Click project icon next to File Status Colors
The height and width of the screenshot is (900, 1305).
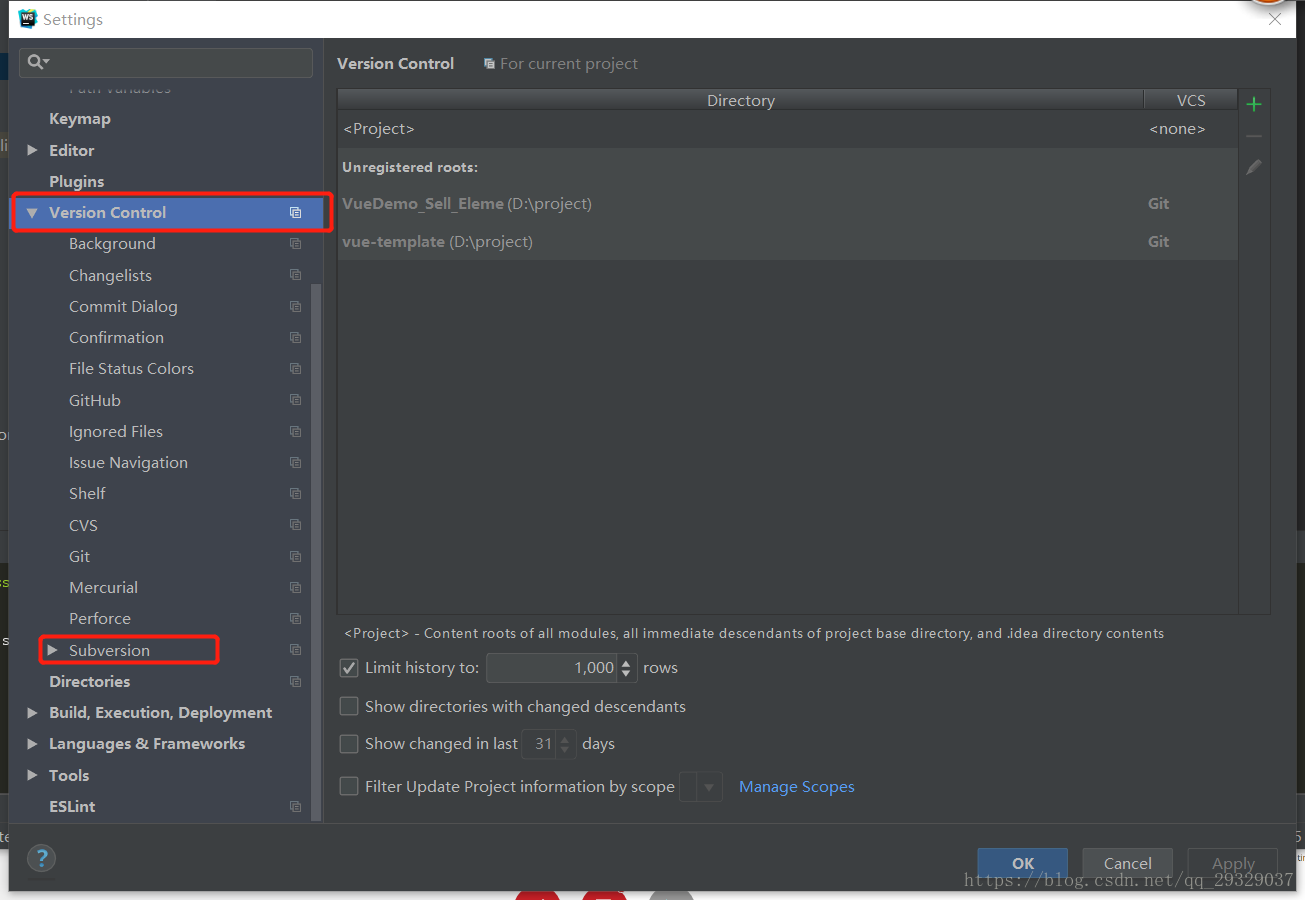[295, 368]
